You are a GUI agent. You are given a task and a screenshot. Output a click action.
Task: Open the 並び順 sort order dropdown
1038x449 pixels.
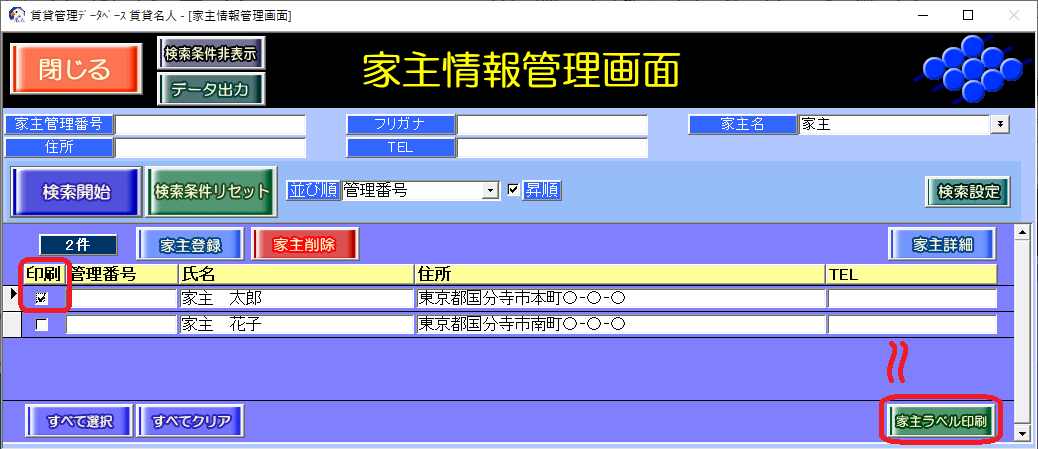pyautogui.click(x=490, y=190)
